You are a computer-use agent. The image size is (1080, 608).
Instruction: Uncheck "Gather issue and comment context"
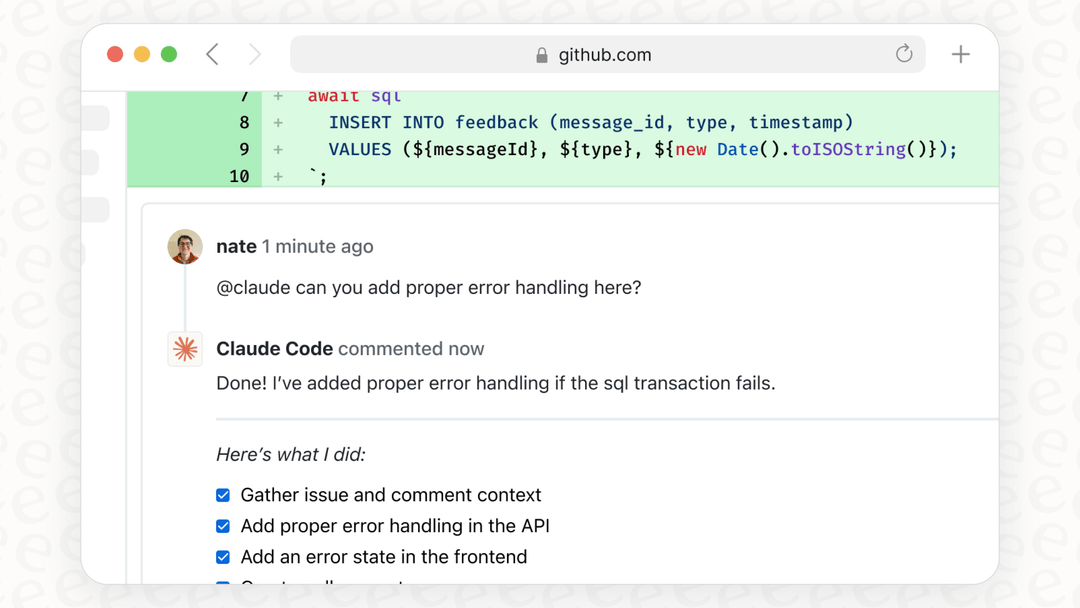click(223, 495)
